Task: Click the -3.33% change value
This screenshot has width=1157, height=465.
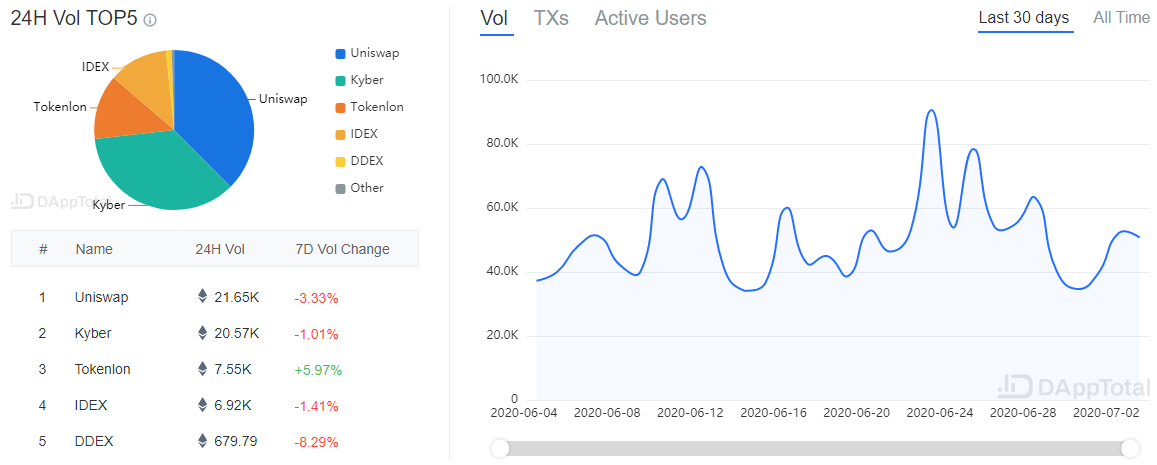Action: pyautogui.click(x=316, y=298)
